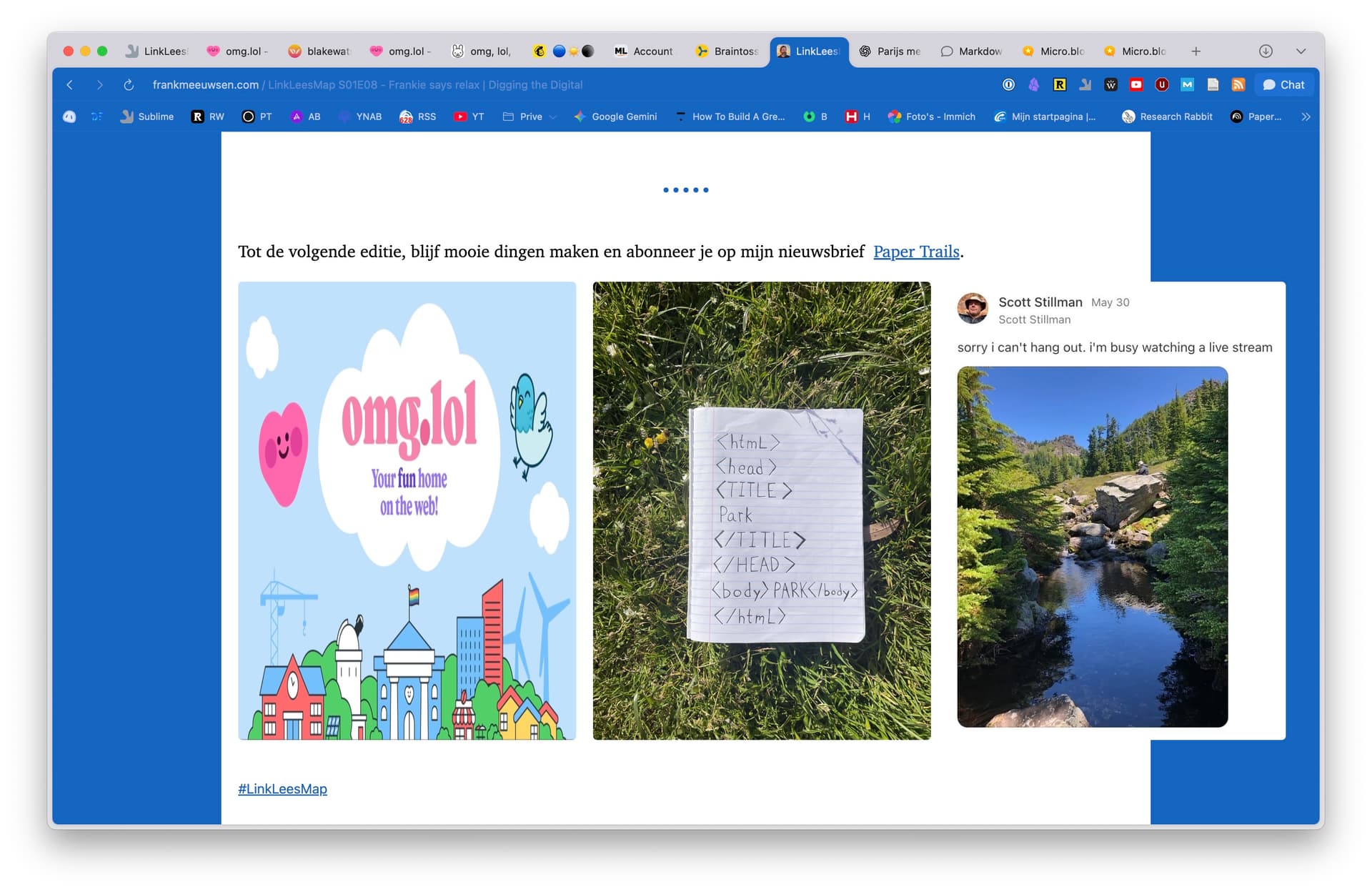Expand the tab list chevron

point(1301,51)
